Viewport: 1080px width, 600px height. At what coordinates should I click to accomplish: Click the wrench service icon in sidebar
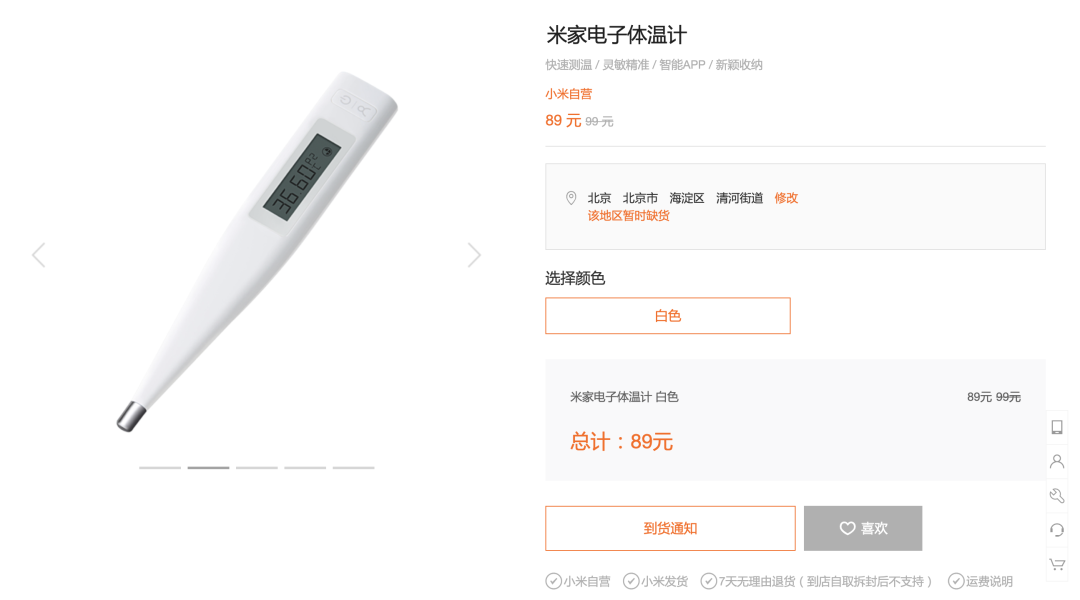(x=1057, y=495)
